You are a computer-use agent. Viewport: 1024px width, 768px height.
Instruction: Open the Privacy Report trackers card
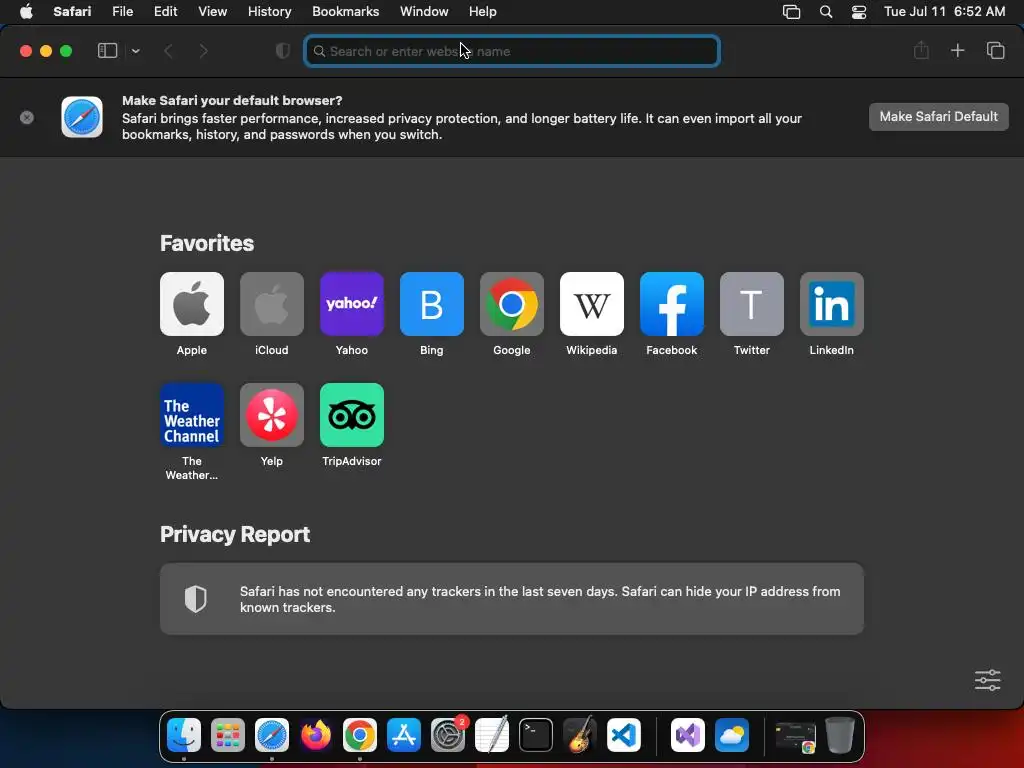511,599
